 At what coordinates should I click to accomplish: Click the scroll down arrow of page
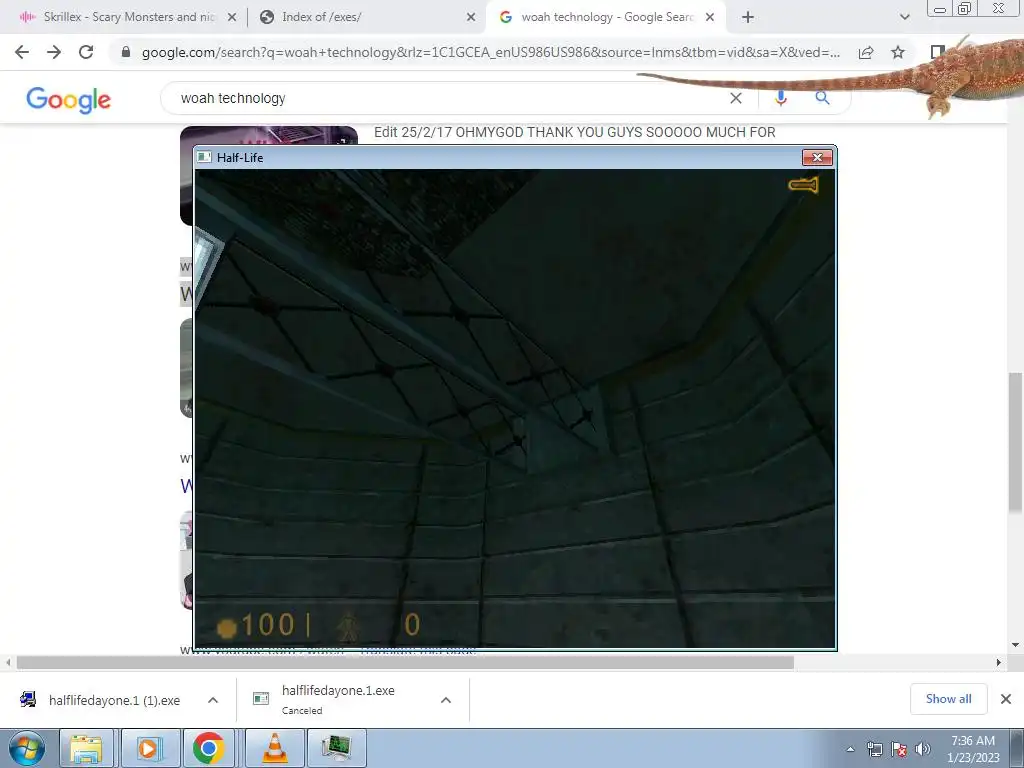[1016, 645]
